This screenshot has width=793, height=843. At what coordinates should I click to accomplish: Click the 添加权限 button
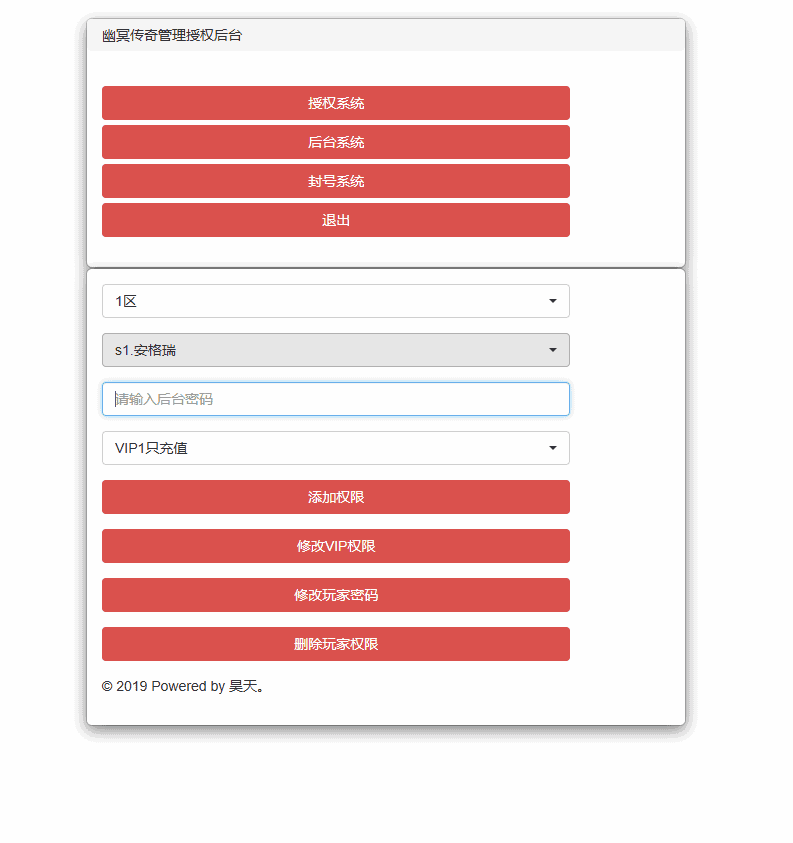click(335, 497)
